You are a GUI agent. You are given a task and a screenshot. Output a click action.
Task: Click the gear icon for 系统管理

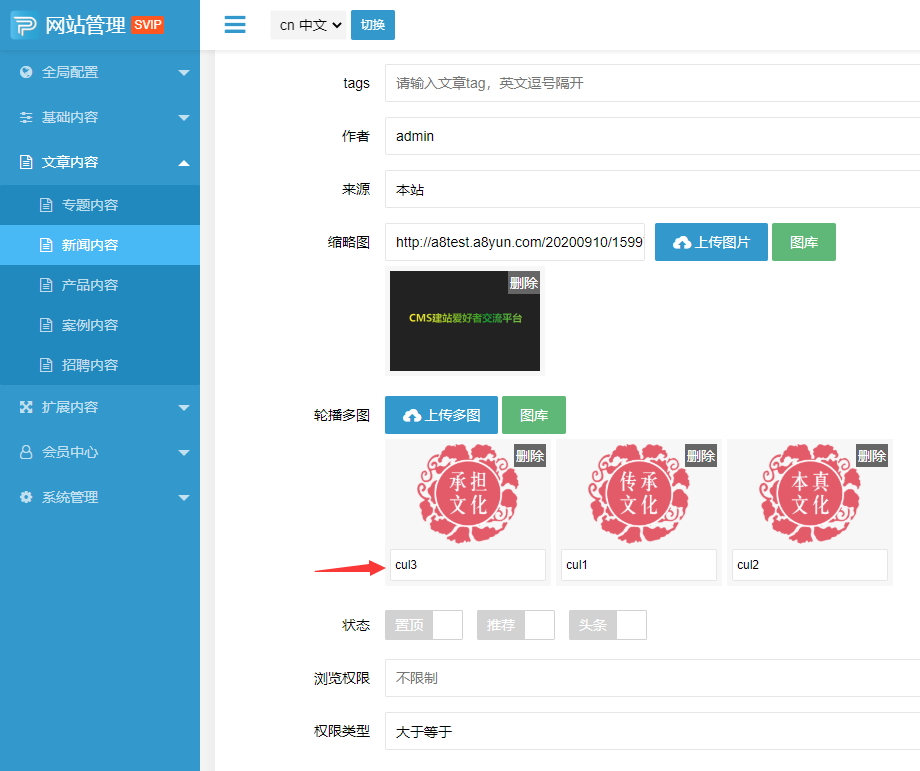[24, 497]
